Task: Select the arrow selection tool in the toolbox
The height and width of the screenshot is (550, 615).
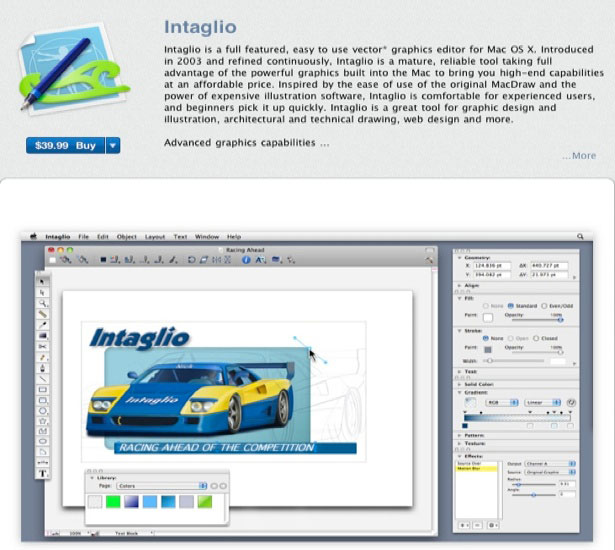Action: tap(42, 281)
